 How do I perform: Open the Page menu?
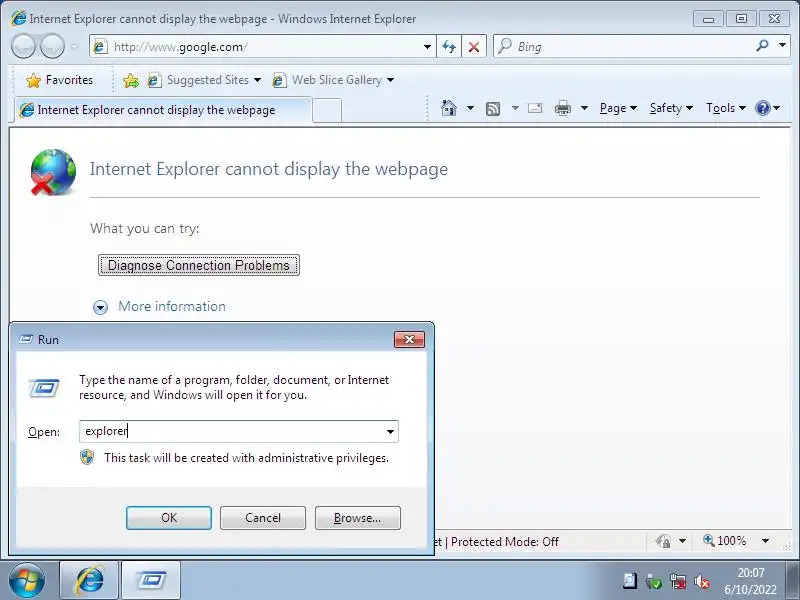(x=618, y=108)
